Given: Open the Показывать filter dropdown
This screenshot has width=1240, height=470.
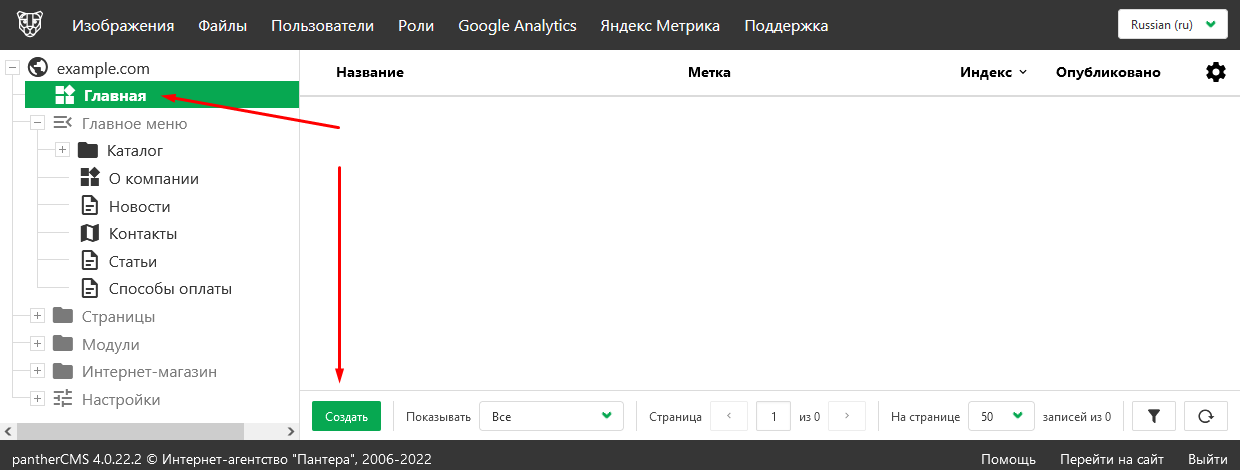Looking at the screenshot, I should click(x=551, y=416).
